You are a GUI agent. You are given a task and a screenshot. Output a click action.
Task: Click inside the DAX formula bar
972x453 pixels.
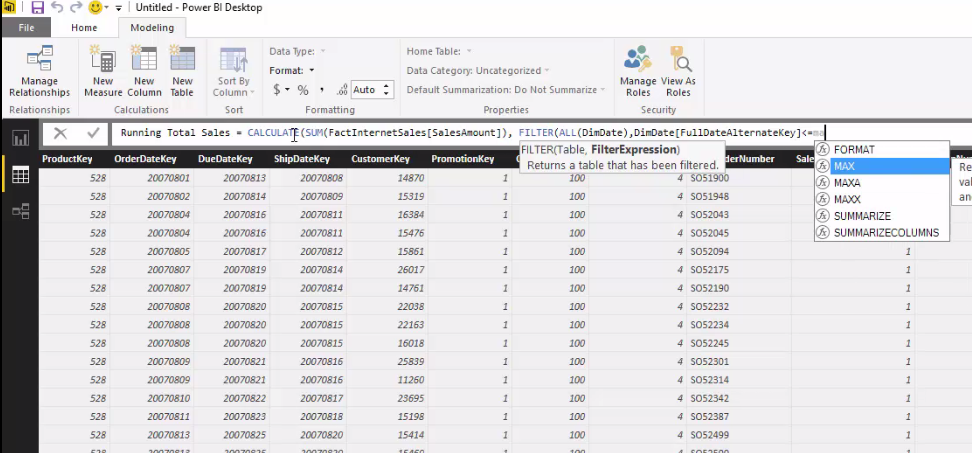coord(539,133)
